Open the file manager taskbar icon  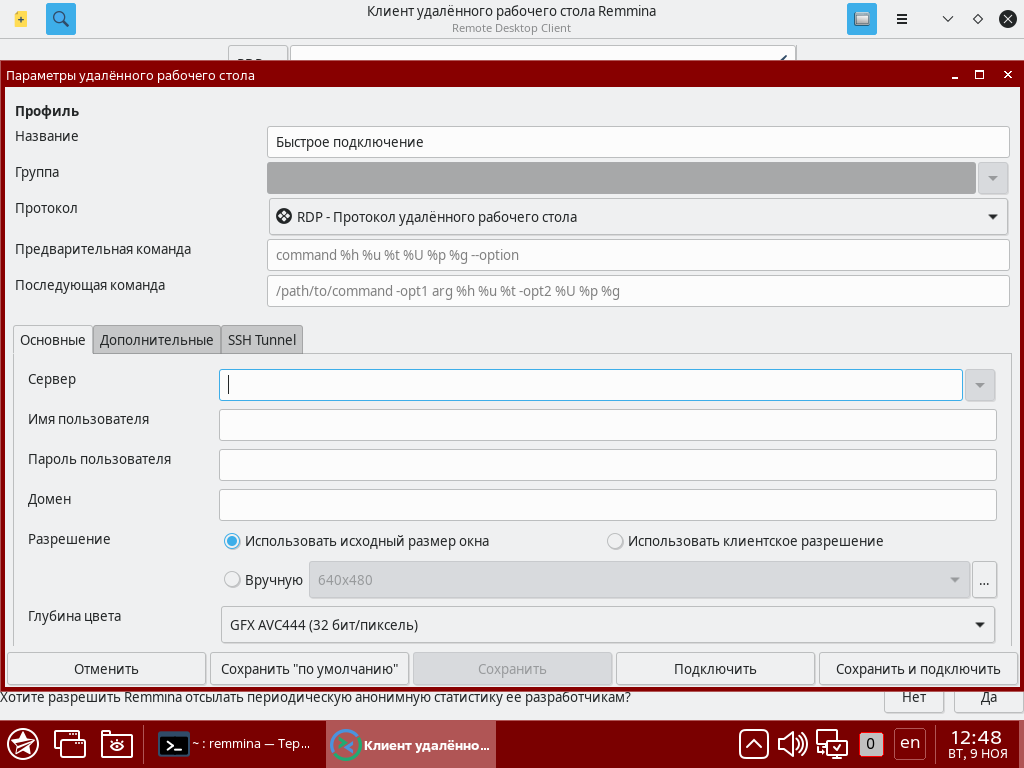coord(116,743)
